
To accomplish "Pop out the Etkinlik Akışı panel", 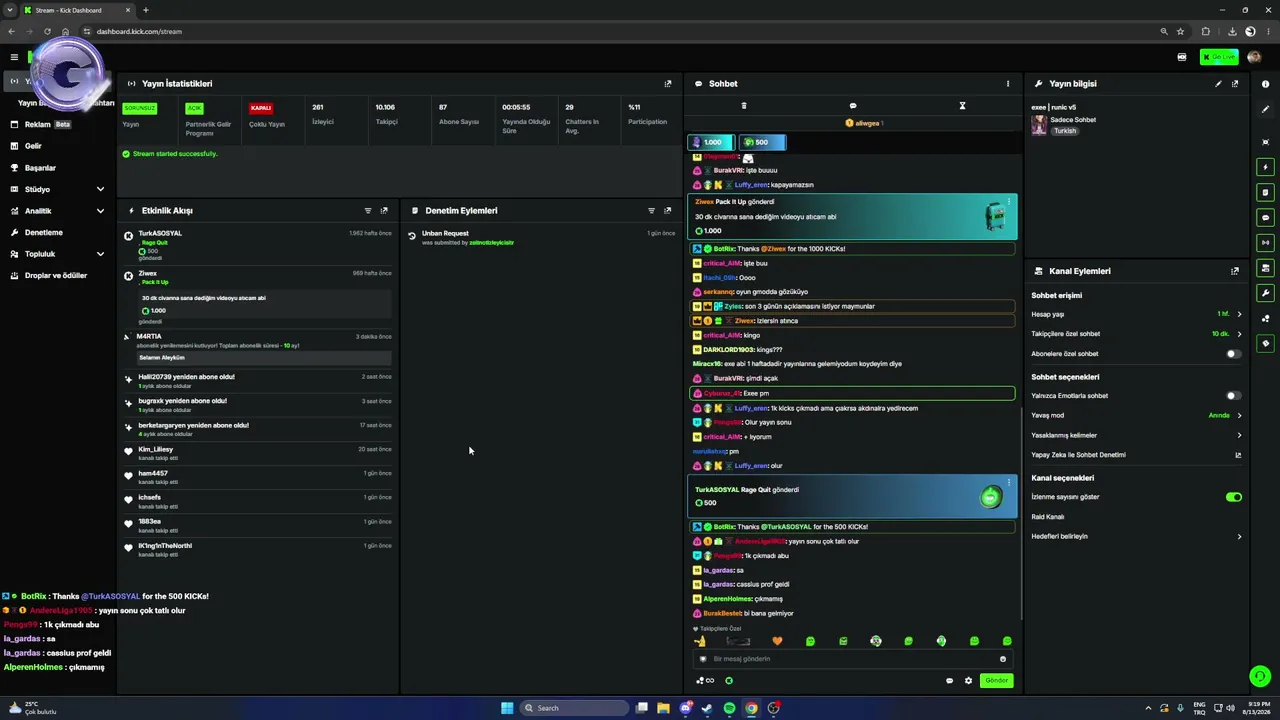I will [384, 211].
